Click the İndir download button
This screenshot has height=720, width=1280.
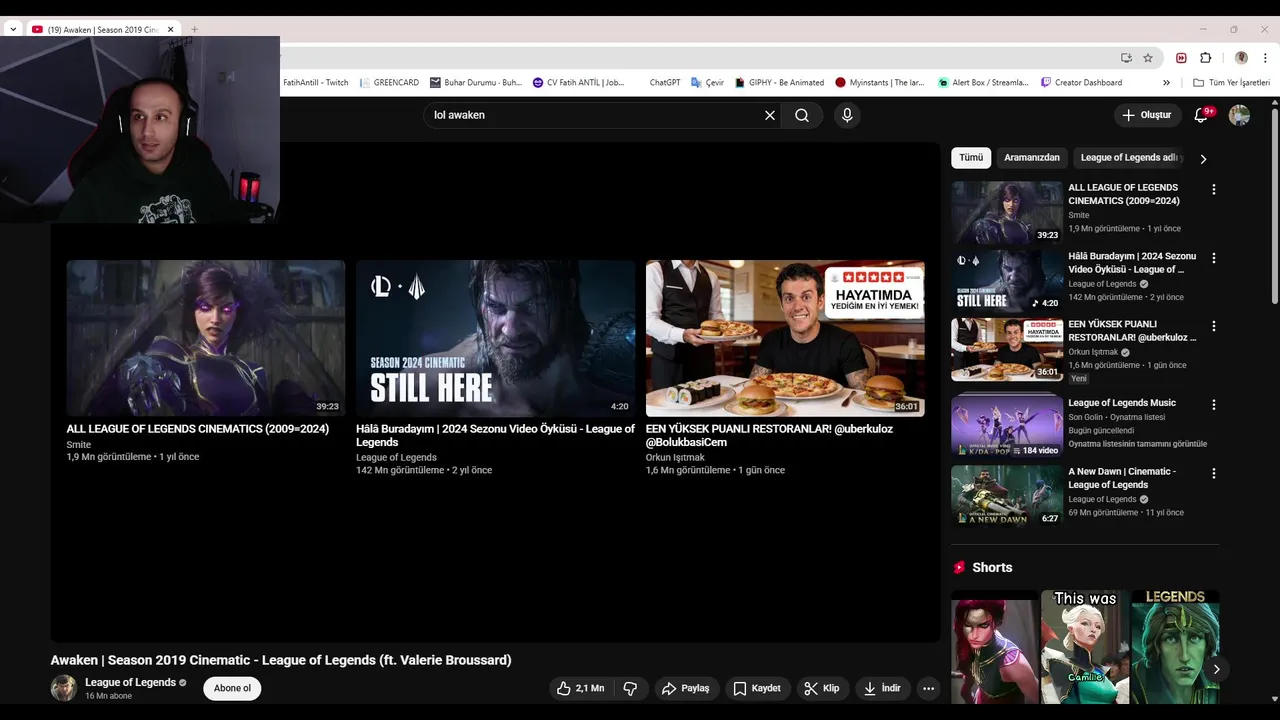pos(883,688)
